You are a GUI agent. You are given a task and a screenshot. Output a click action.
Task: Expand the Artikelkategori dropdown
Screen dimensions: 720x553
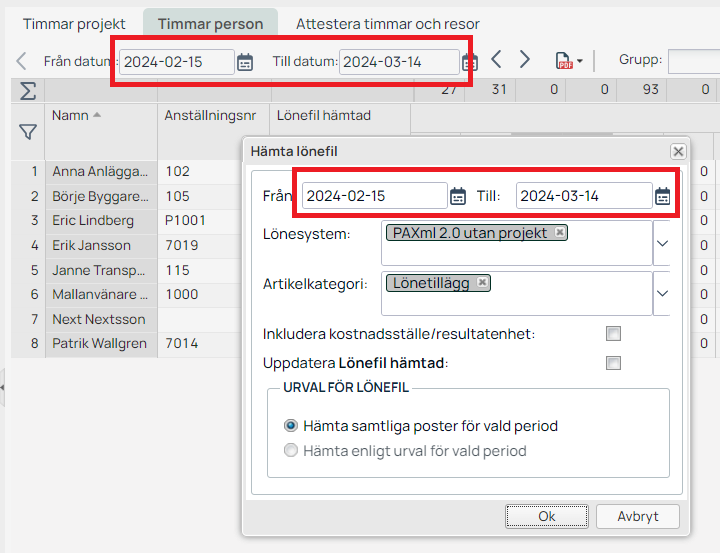pos(662,293)
